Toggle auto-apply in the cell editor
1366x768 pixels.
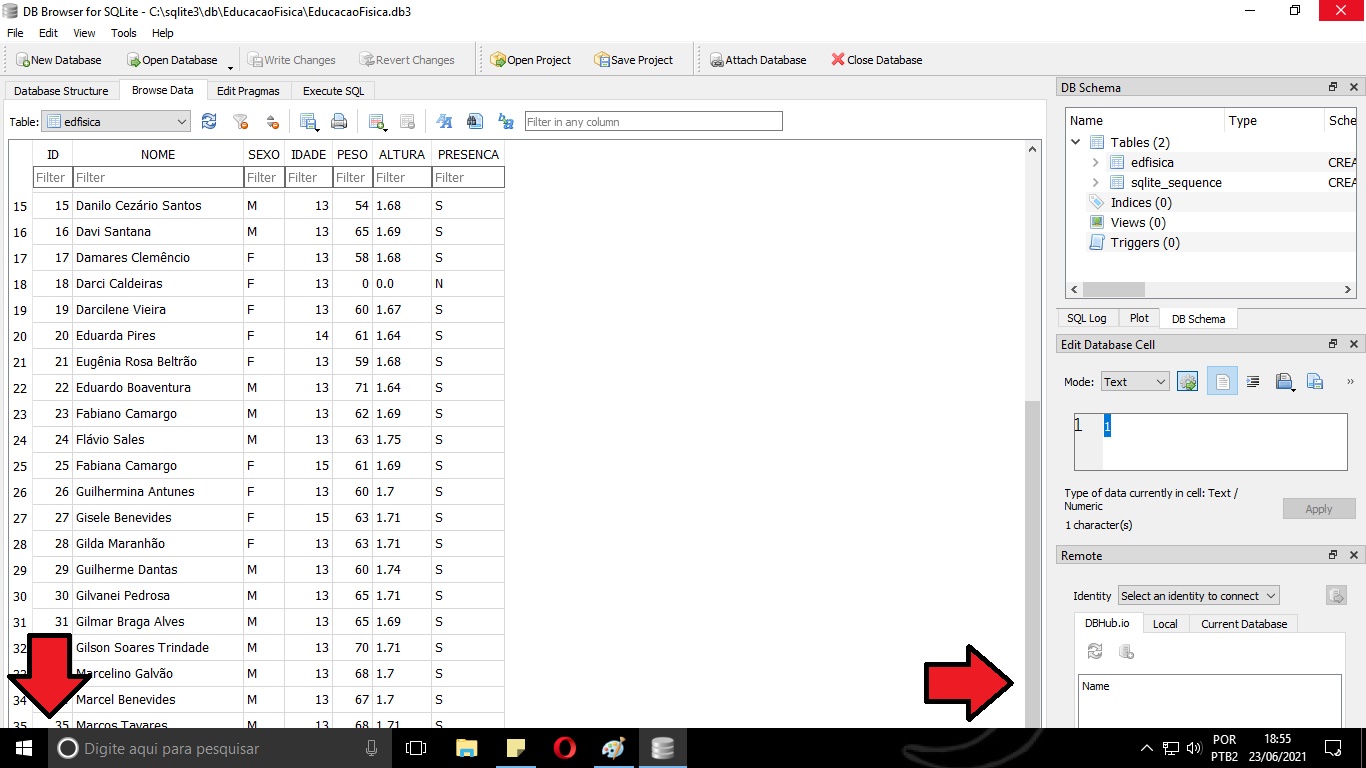(1187, 381)
